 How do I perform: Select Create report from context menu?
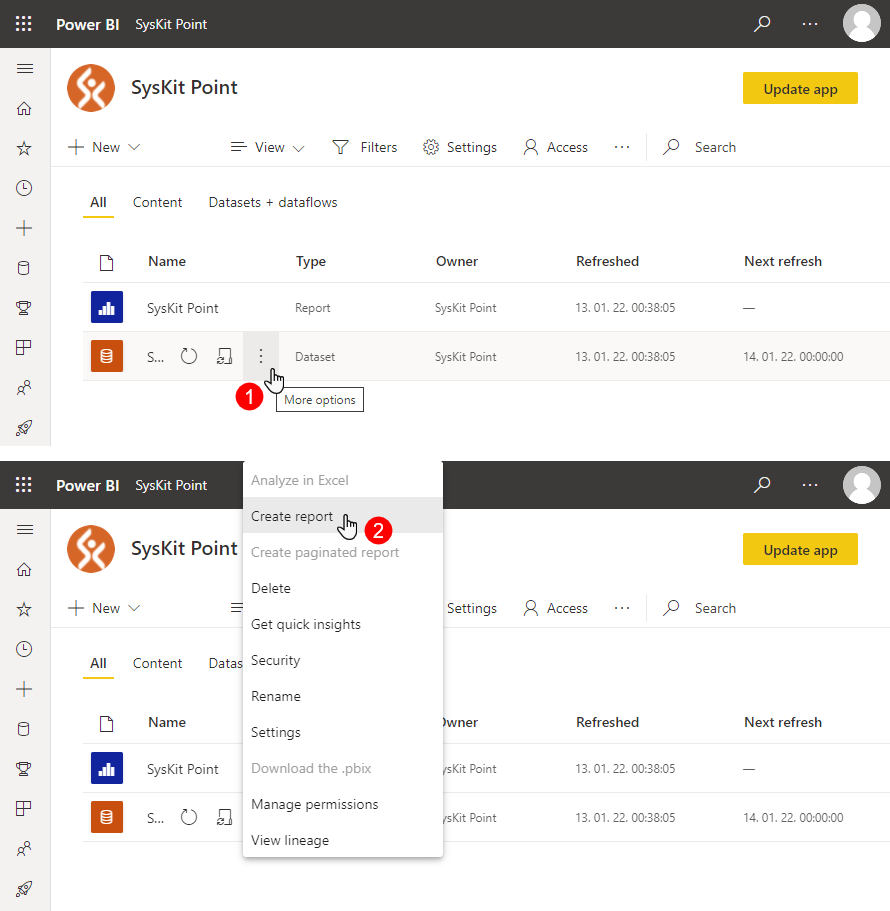coord(343,515)
